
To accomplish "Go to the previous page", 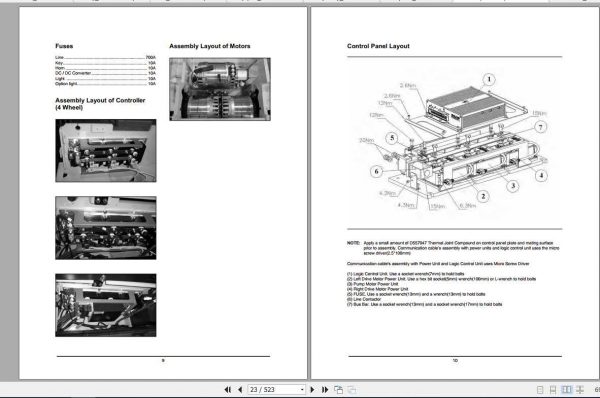I will [x=240, y=390].
